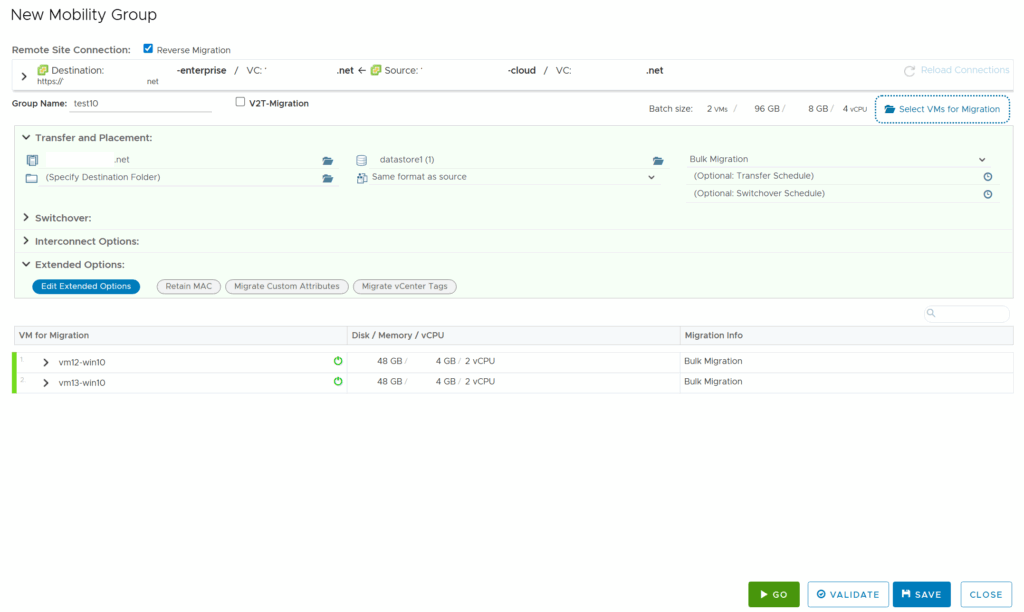The height and width of the screenshot is (612, 1024).
Task: Enable the V2T-Migration checkbox
Action: click(240, 102)
